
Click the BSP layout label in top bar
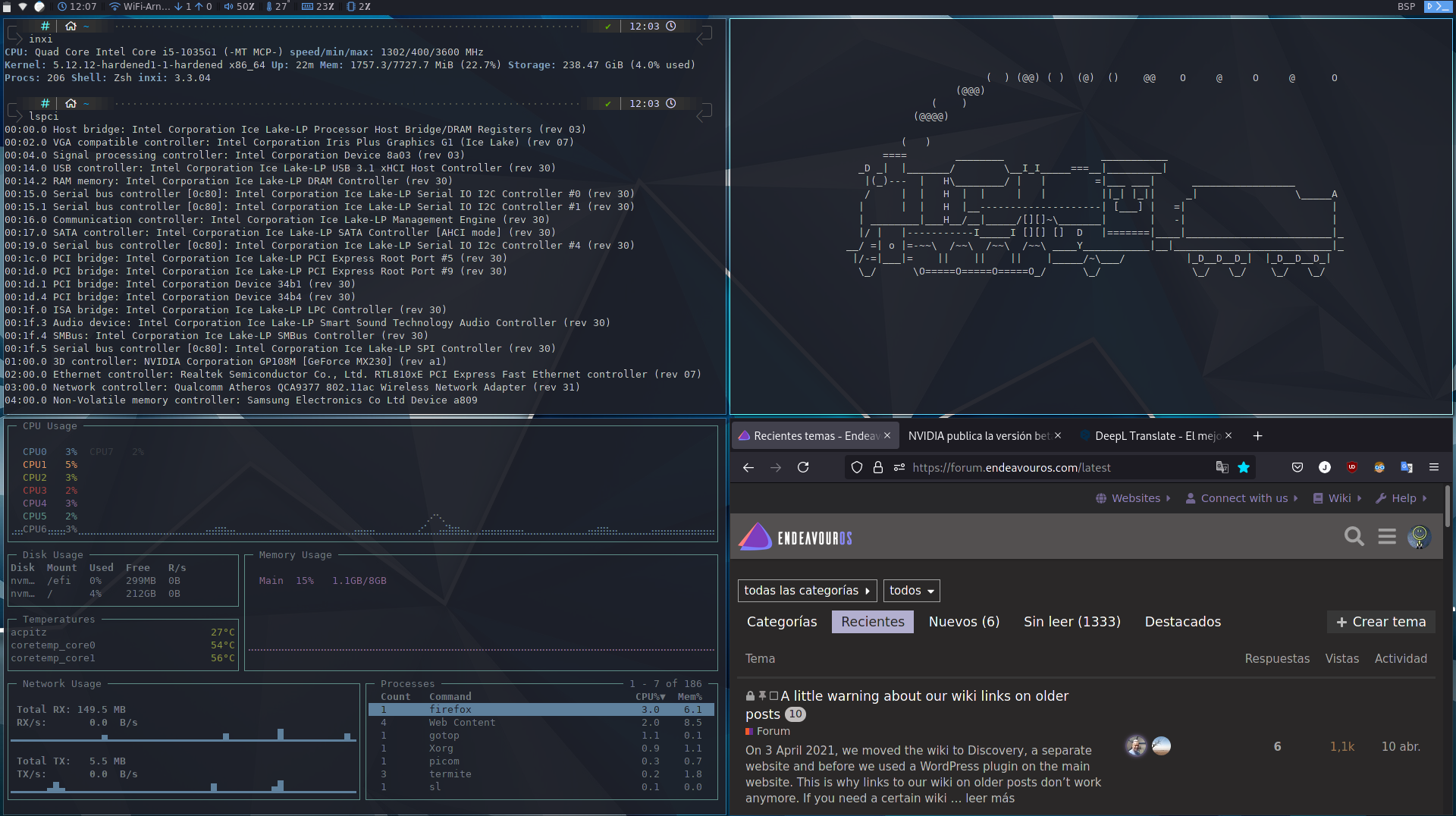click(1407, 6)
